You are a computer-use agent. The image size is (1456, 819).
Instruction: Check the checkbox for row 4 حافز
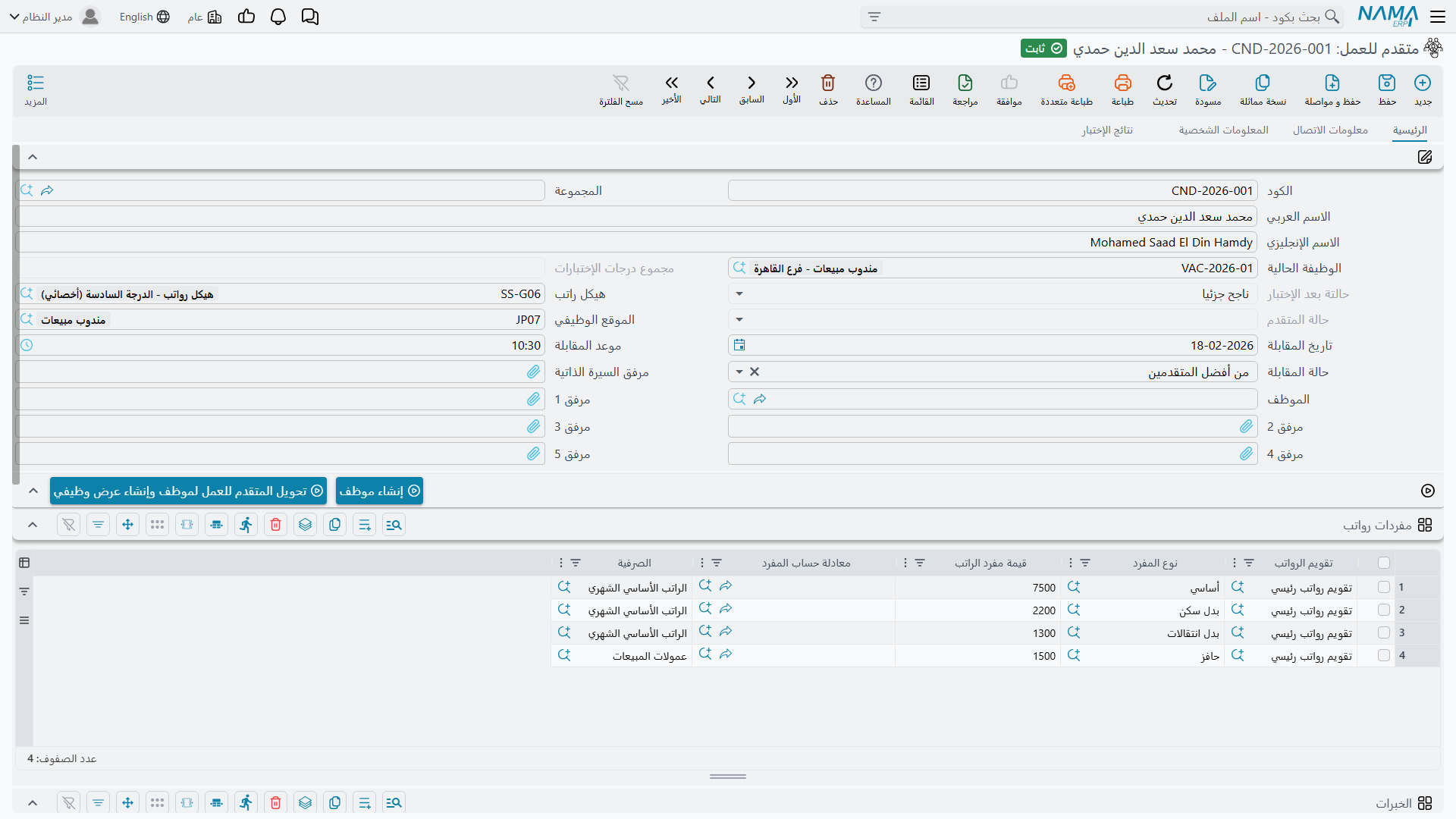(1384, 655)
